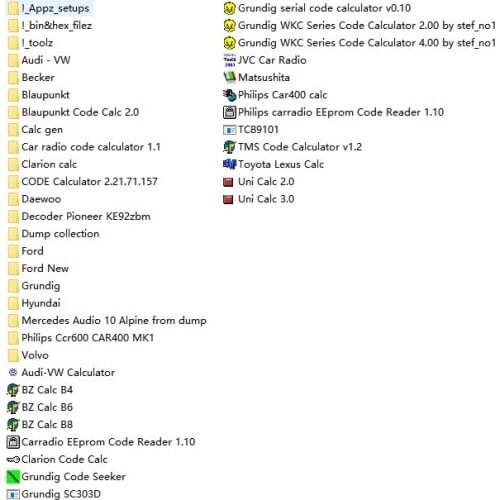The width and height of the screenshot is (500, 500).
Task: Select the Uni Calc 2.0 red icon
Action: click(228, 182)
